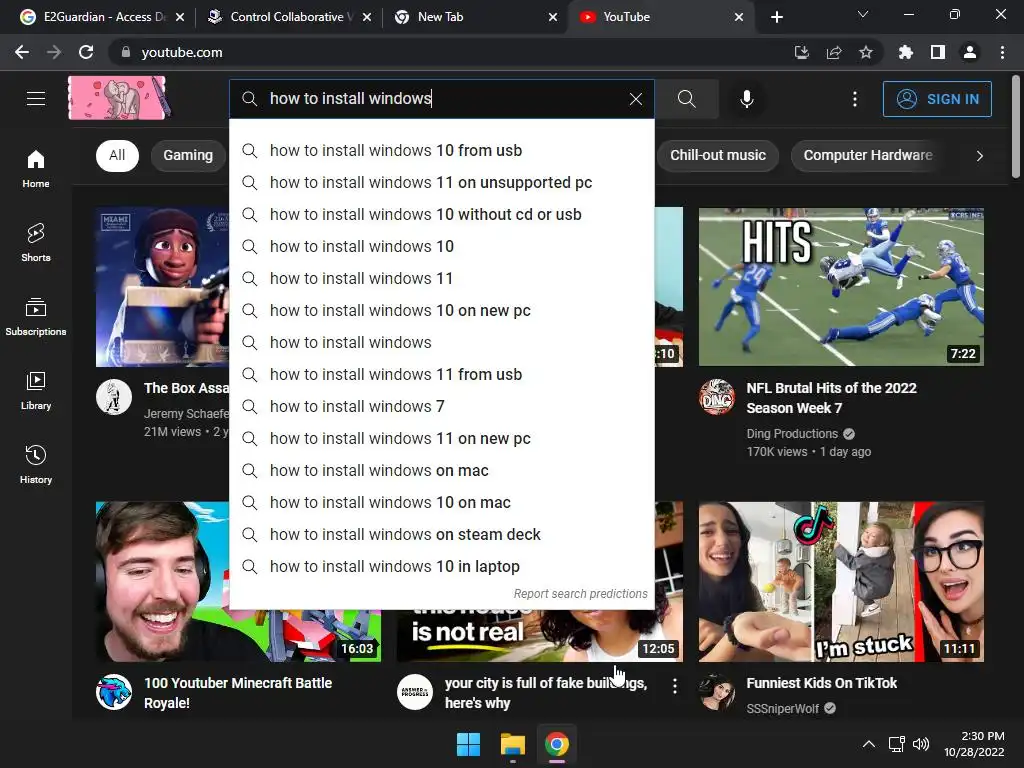
Task: Reload the page
Action: coord(86,52)
